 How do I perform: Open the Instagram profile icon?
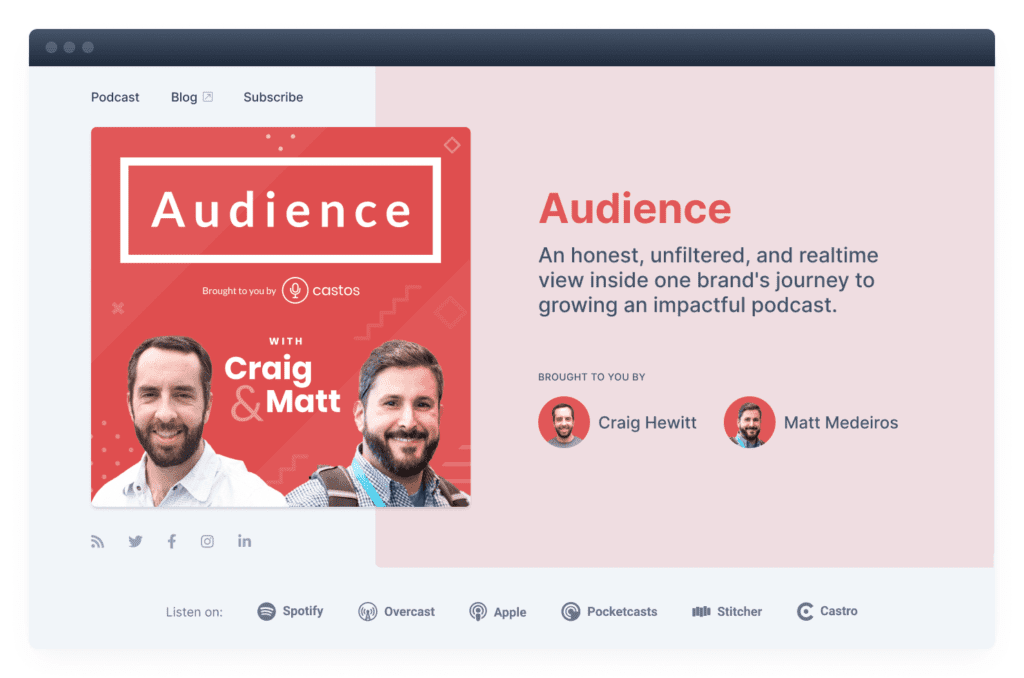(x=207, y=542)
